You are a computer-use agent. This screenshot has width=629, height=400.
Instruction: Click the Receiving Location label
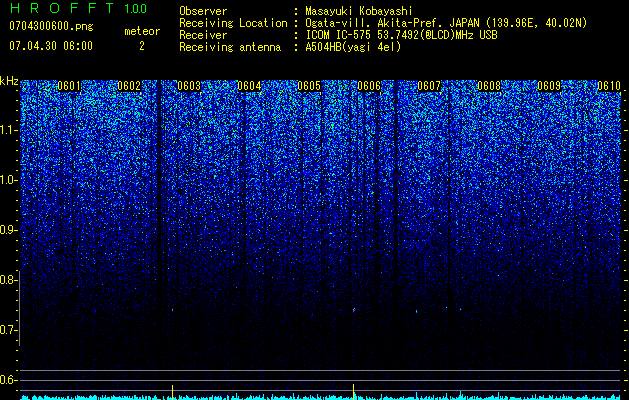(x=233, y=23)
